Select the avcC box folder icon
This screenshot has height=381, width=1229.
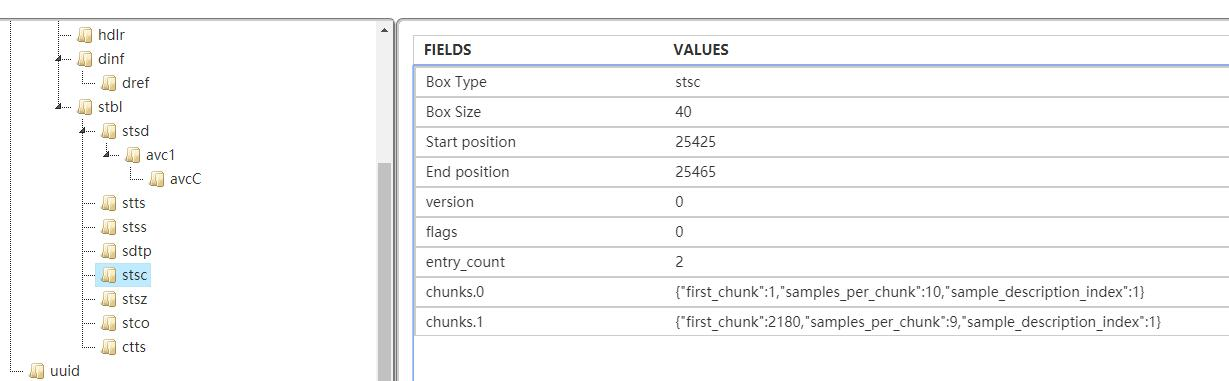[x=157, y=179]
